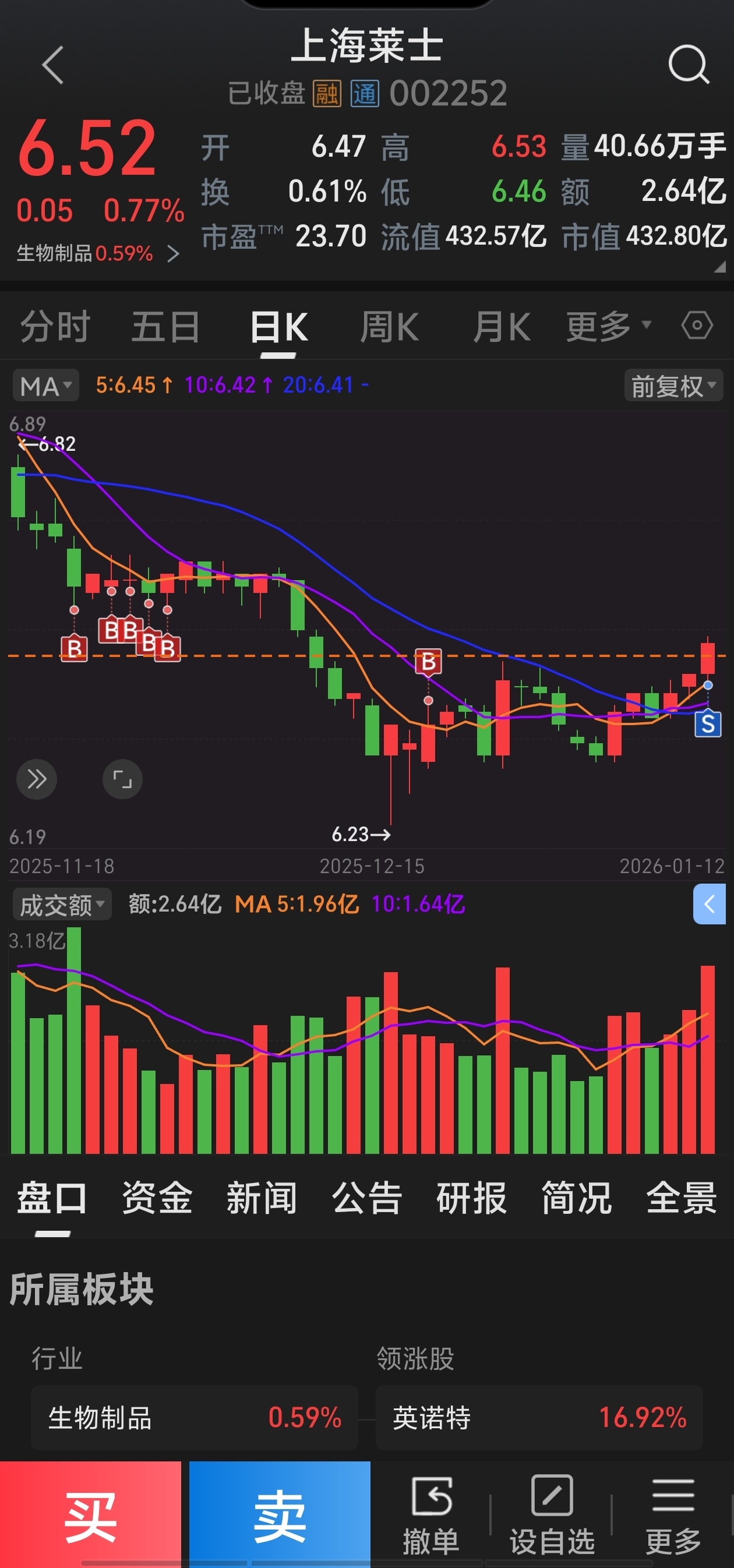Tap the MA 10:6.42 legend value
The height and width of the screenshot is (1568, 734).
click(228, 386)
